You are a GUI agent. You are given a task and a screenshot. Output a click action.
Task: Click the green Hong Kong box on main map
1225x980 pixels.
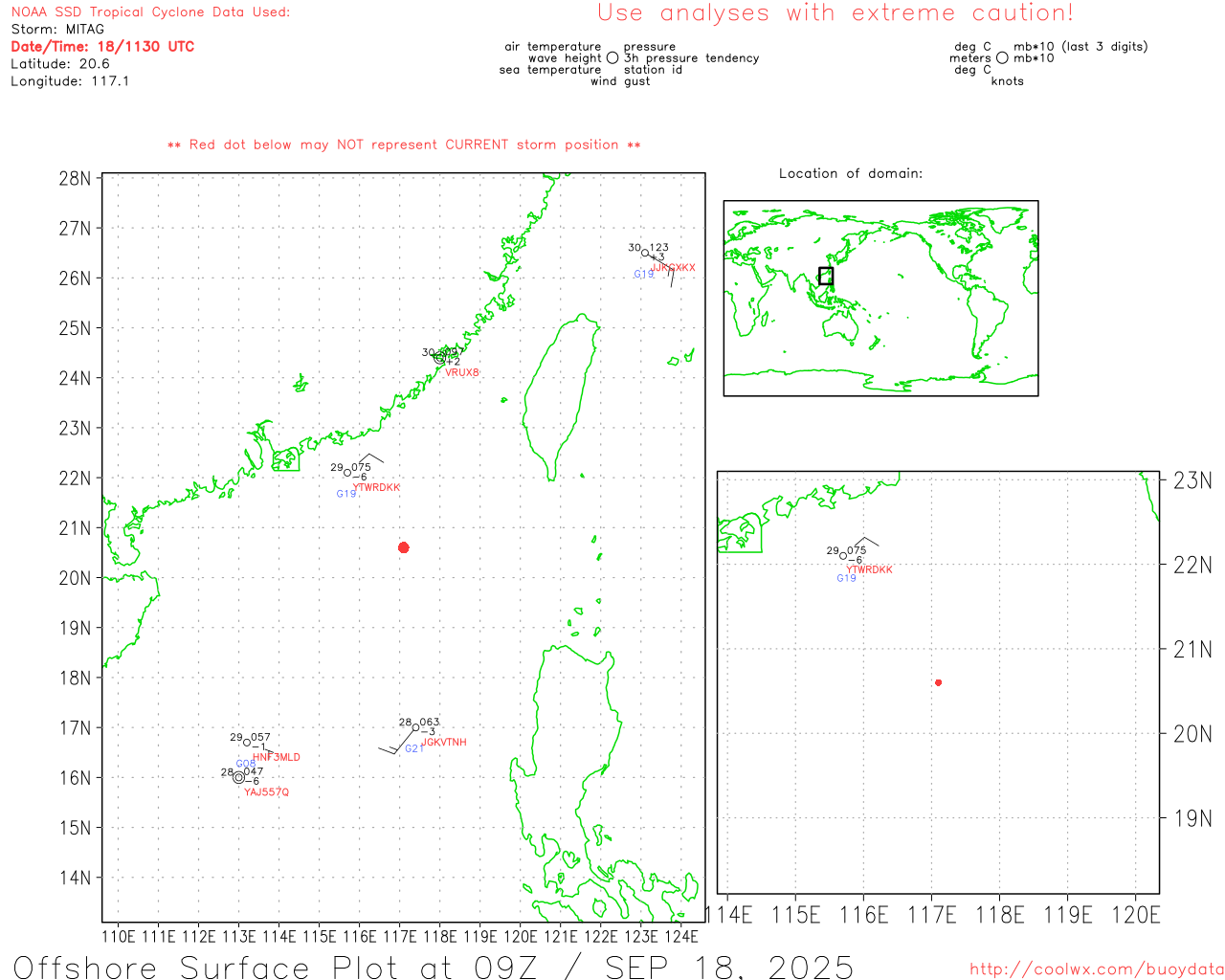tap(285, 459)
